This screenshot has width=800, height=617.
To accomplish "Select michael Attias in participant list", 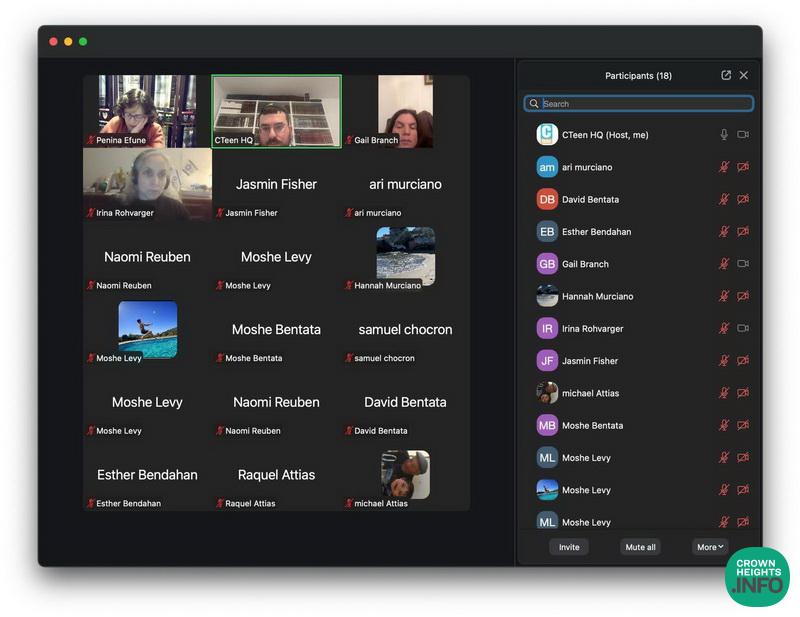I will pyautogui.click(x=590, y=393).
